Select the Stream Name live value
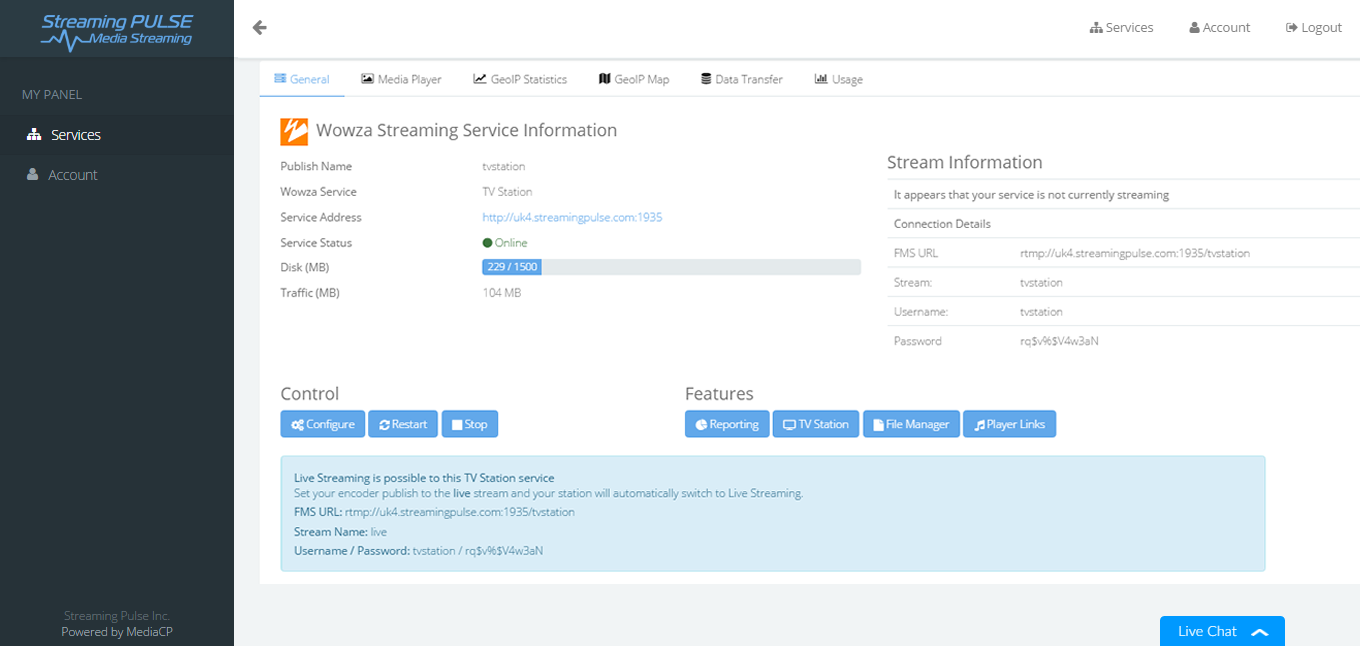Viewport: 1360px width, 646px height. [x=379, y=532]
